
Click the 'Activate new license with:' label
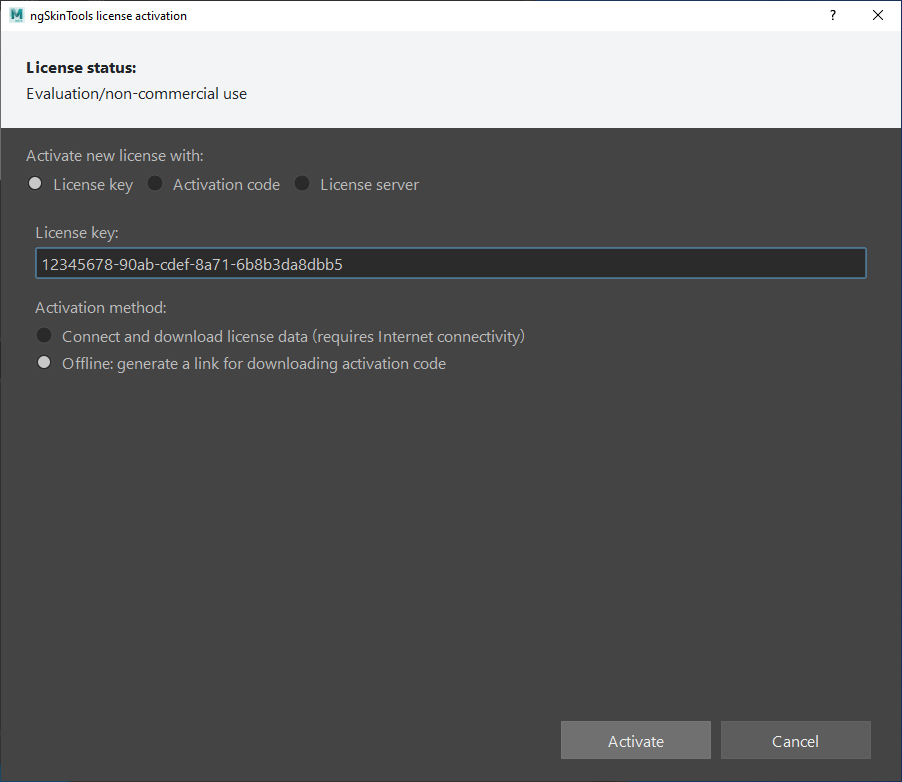pyautogui.click(x=114, y=156)
